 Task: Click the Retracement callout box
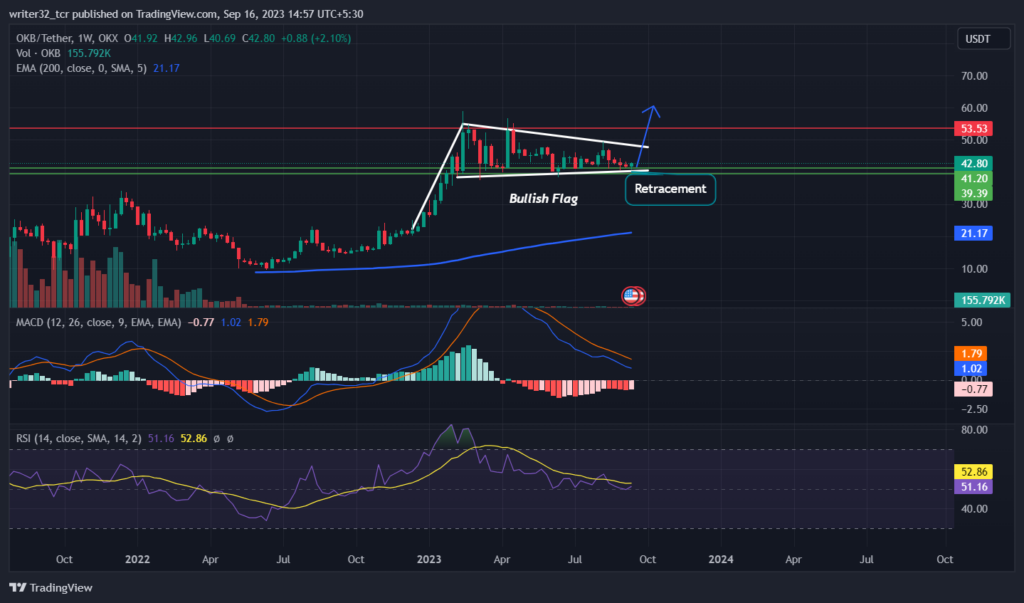pyautogui.click(x=670, y=189)
